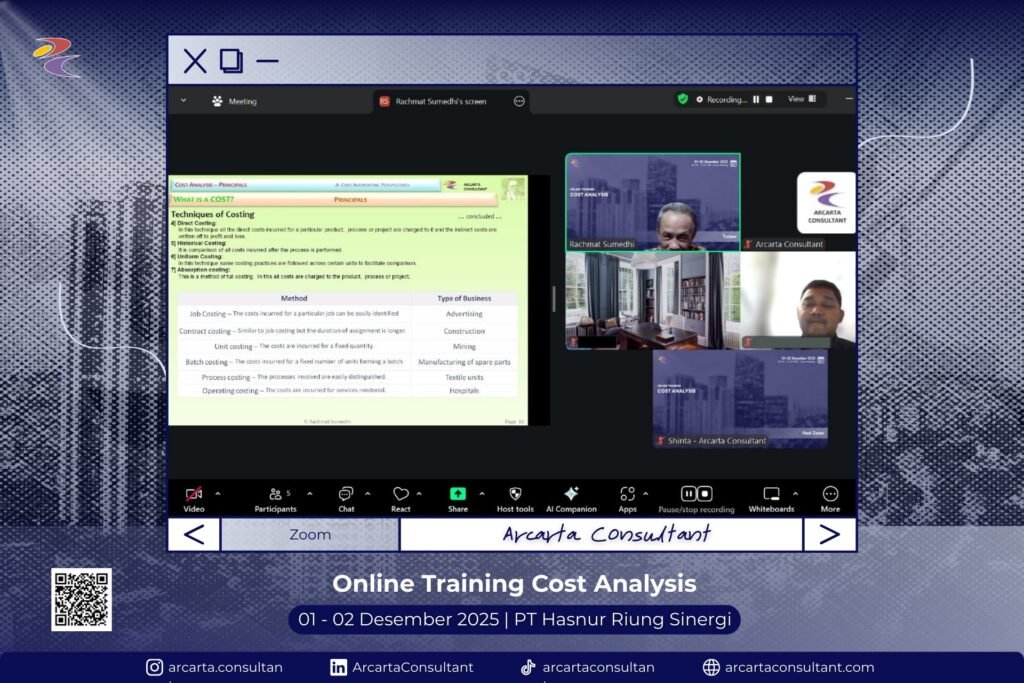Pause recording from the top recording indicator
The image size is (1024, 683).
[x=756, y=100]
